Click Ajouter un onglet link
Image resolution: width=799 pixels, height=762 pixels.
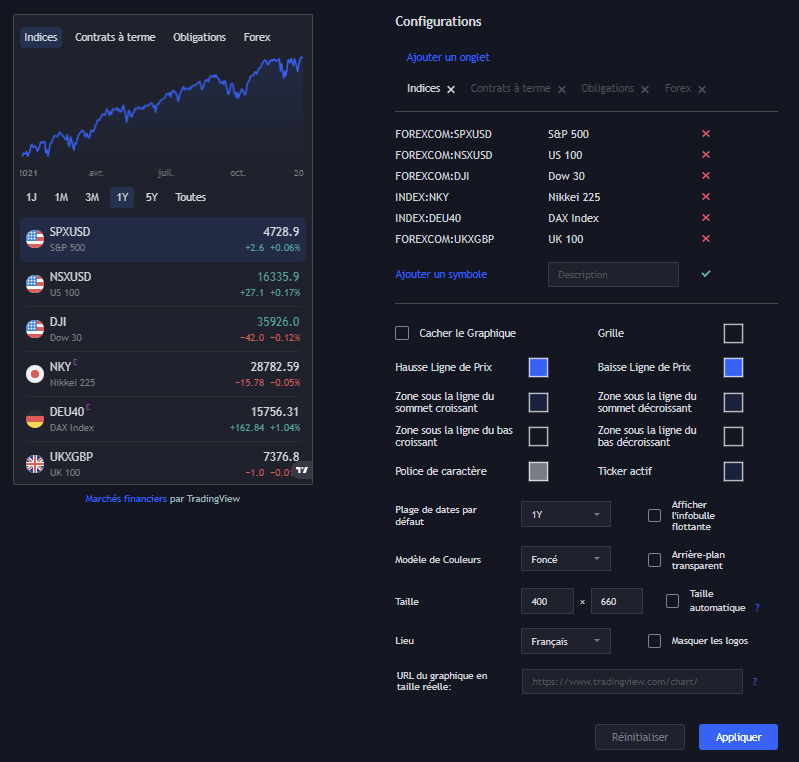click(x=447, y=58)
